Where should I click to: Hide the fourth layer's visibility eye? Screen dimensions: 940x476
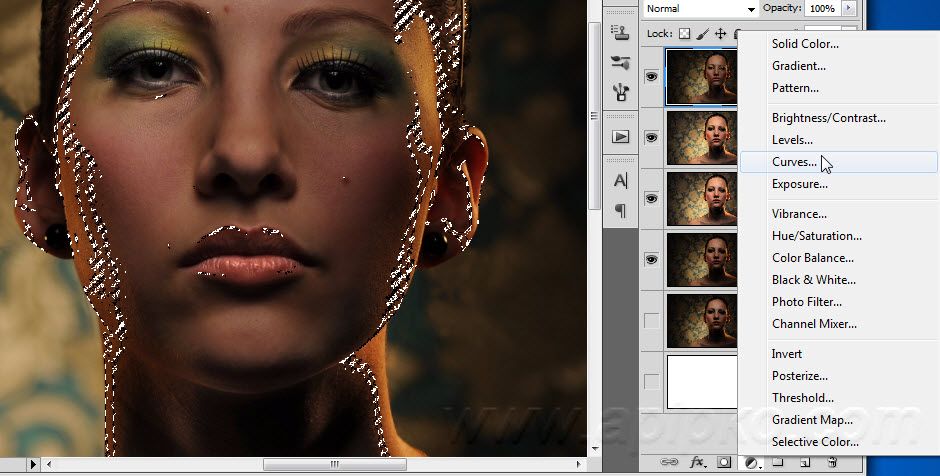click(x=651, y=260)
